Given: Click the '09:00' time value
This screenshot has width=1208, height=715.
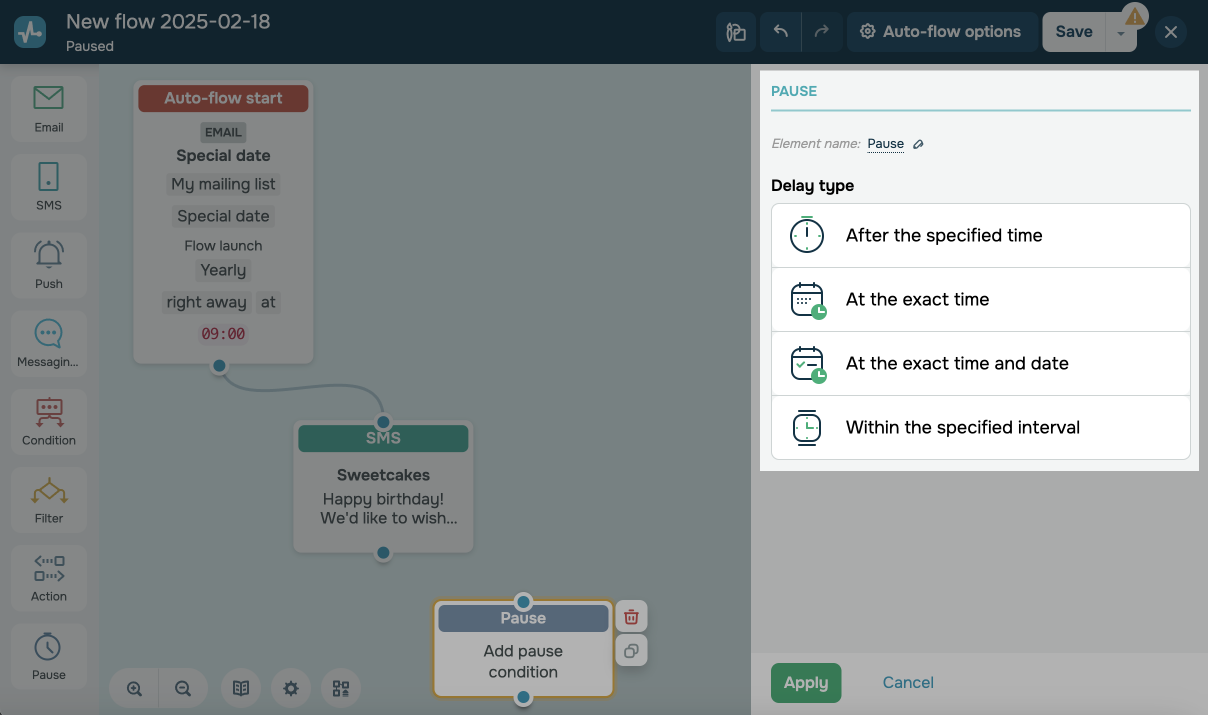Looking at the screenshot, I should click(223, 334).
